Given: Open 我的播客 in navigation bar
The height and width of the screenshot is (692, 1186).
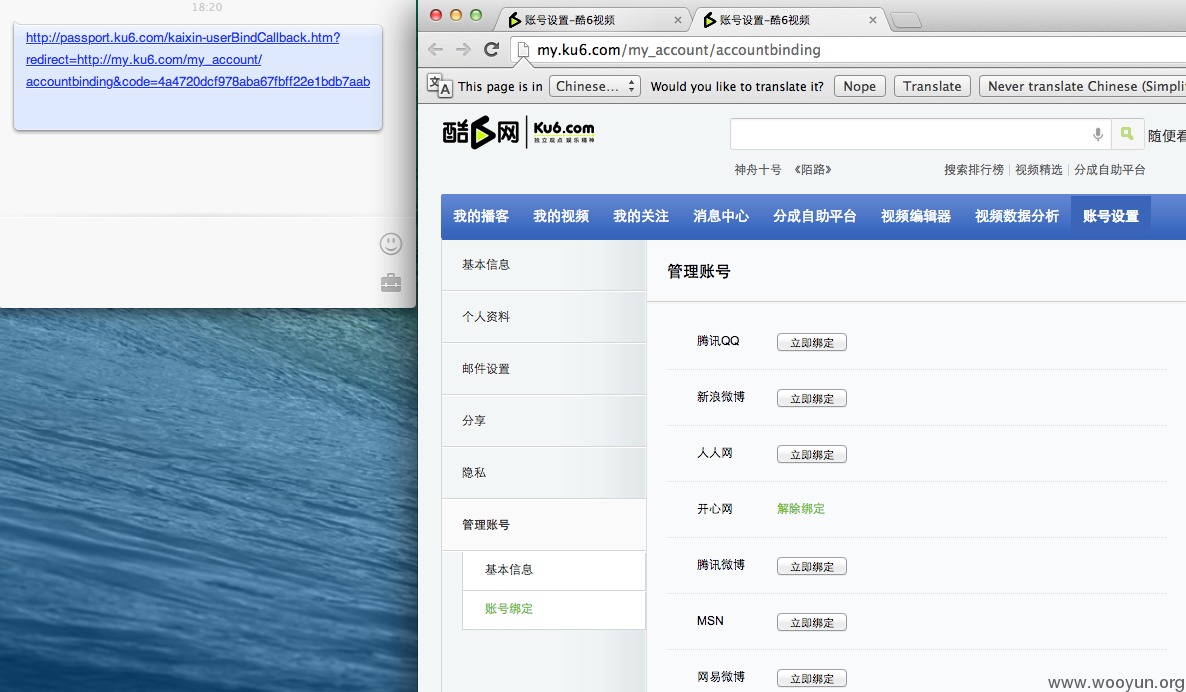Looking at the screenshot, I should pos(481,216).
